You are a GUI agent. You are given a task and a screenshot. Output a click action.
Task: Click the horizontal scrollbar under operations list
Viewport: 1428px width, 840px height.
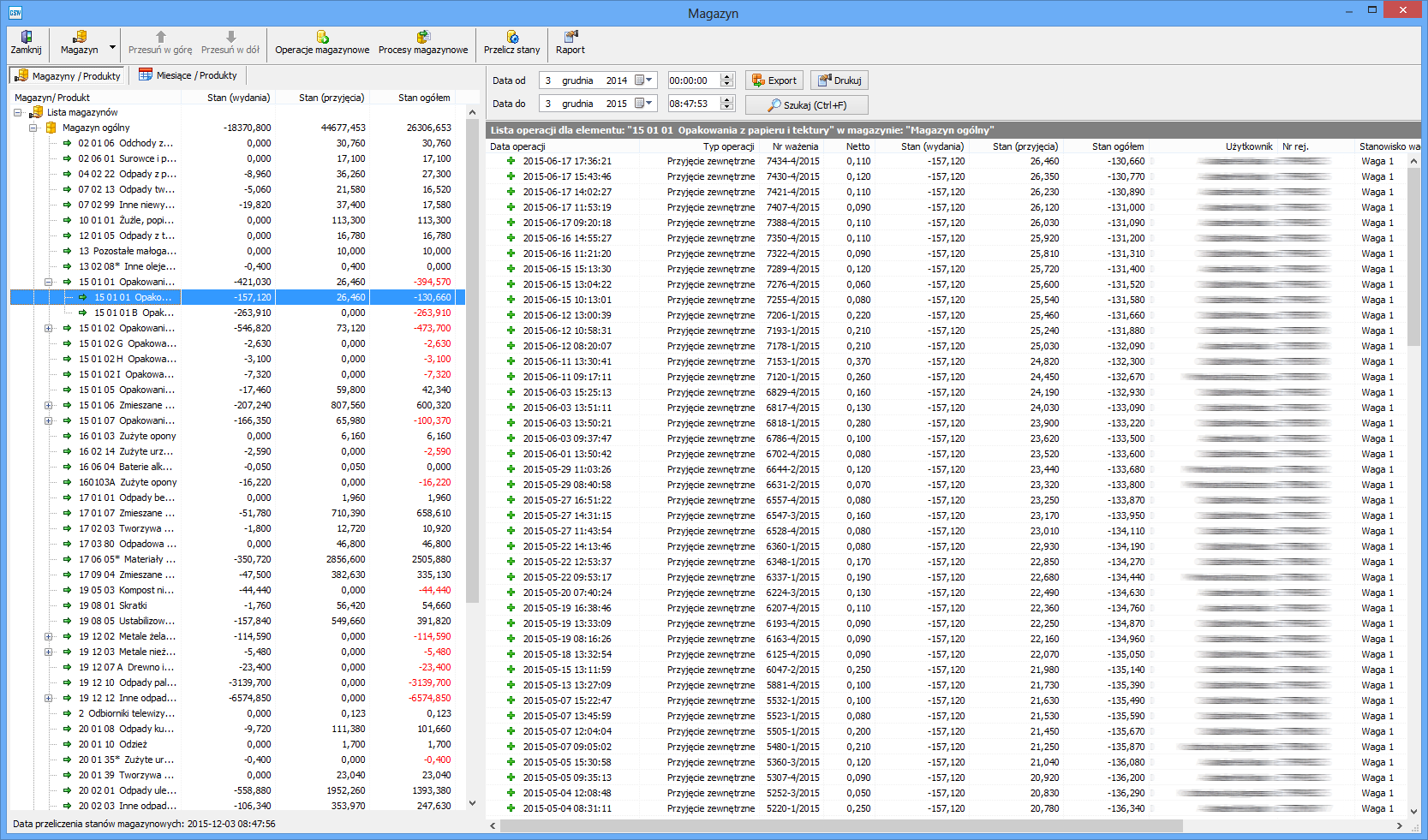pyautogui.click(x=839, y=825)
